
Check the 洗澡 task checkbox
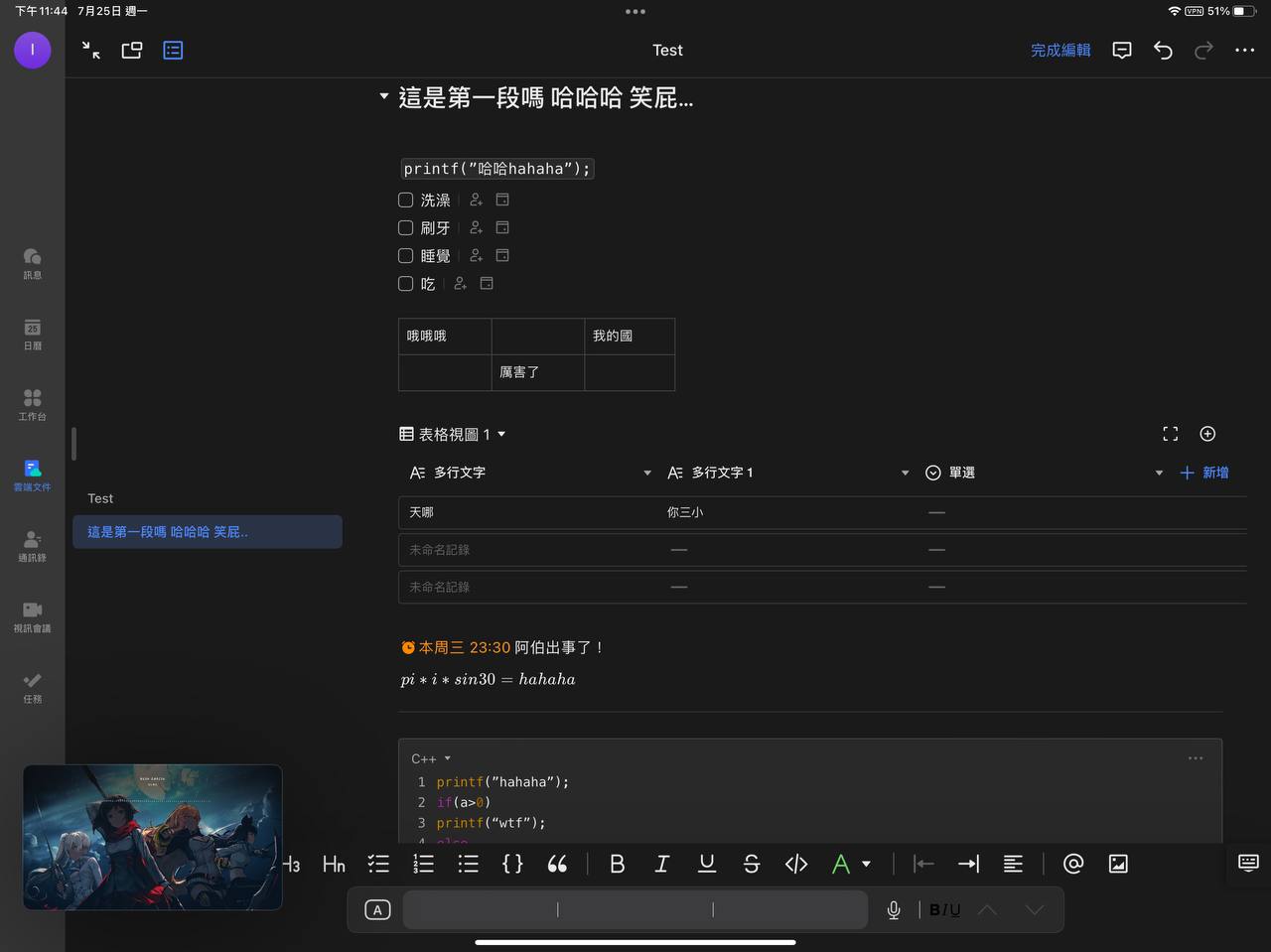point(406,201)
